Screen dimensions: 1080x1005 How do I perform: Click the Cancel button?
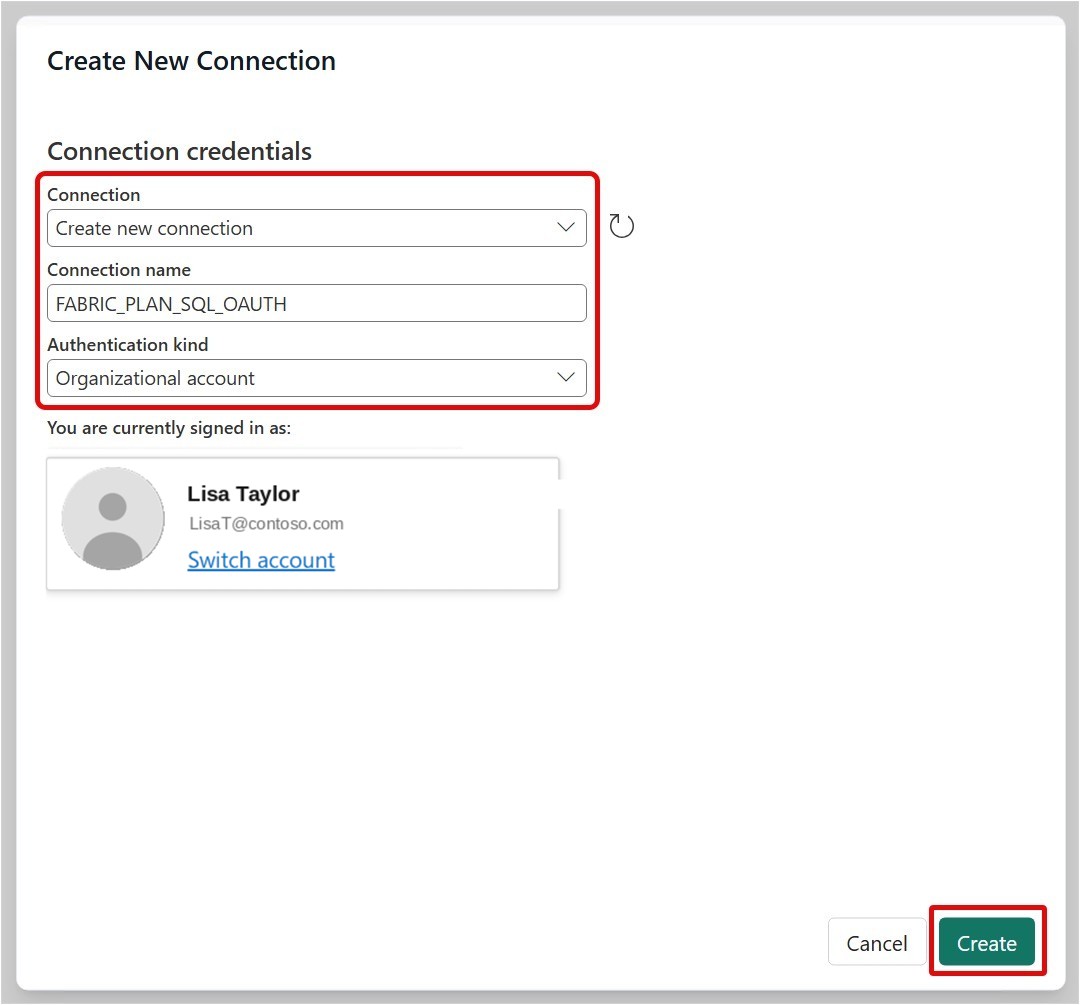(876, 942)
